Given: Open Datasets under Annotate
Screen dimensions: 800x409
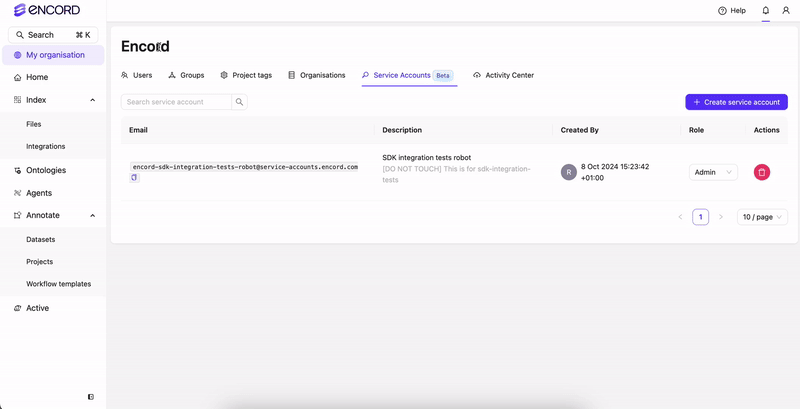Looking at the screenshot, I should [40, 239].
